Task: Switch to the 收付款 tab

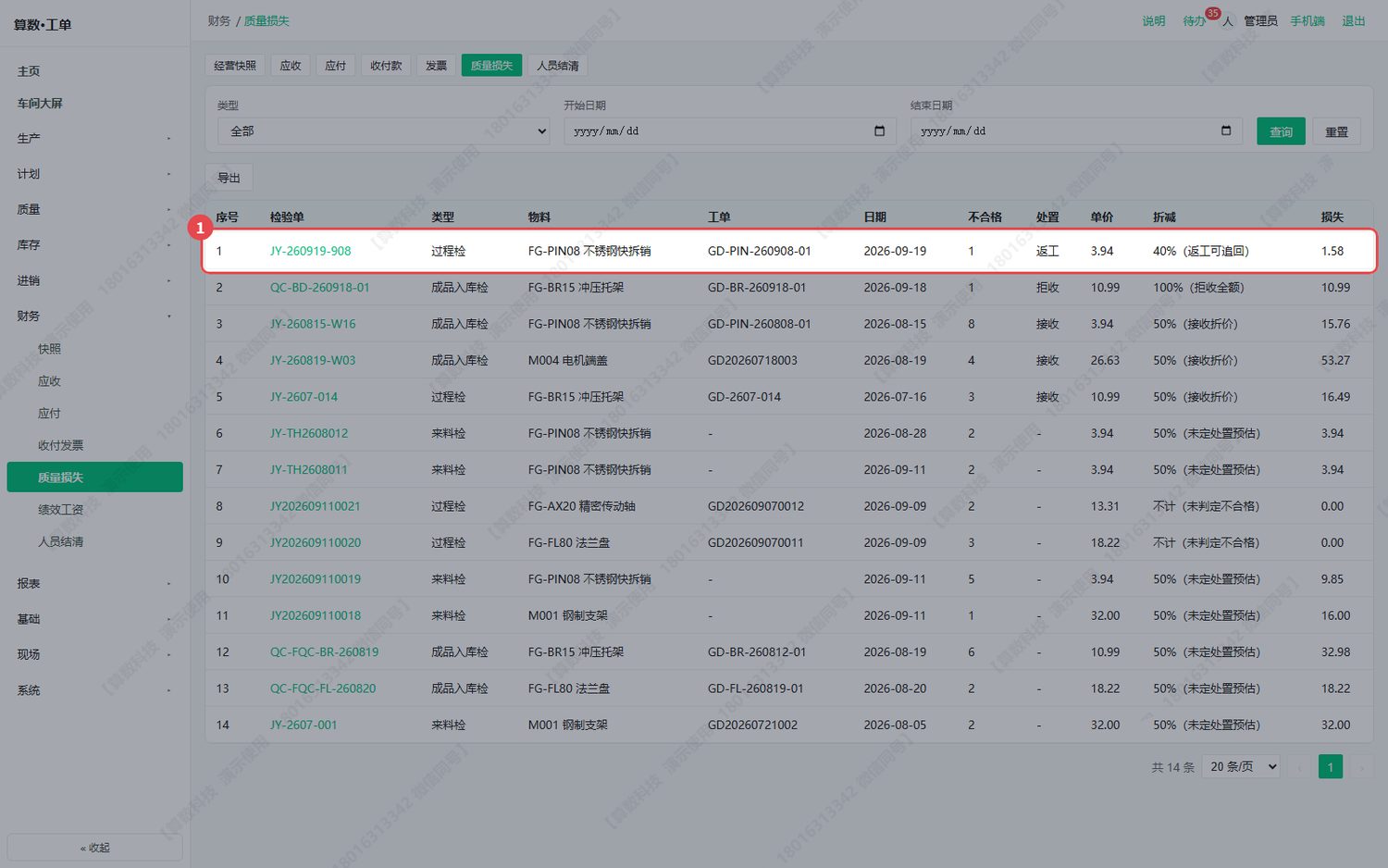Action: pyautogui.click(x=386, y=66)
